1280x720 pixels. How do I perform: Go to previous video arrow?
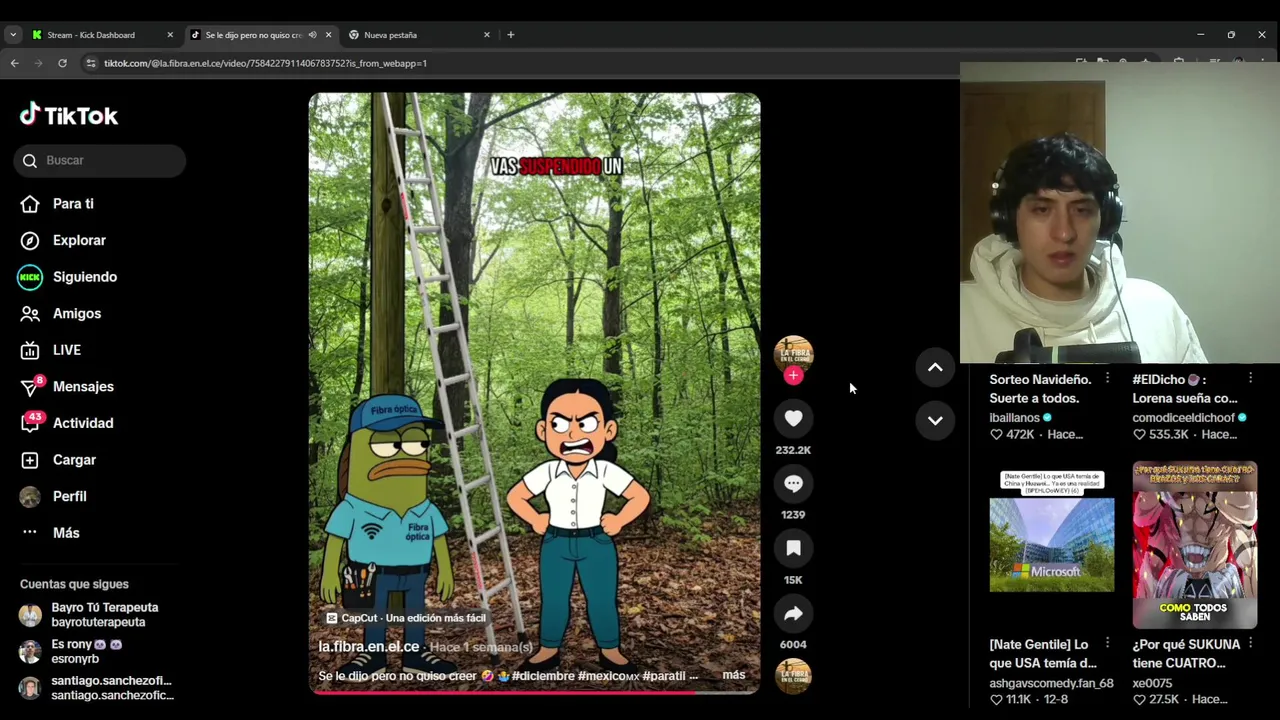(x=935, y=368)
